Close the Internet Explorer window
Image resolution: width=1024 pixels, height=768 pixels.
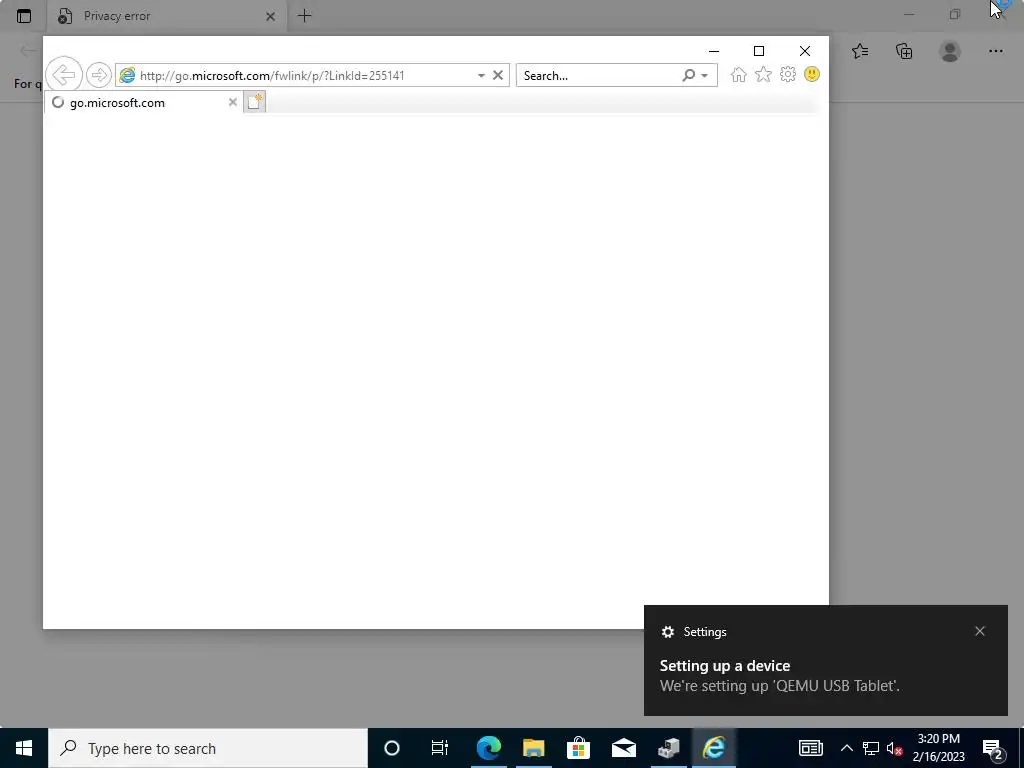tap(805, 51)
